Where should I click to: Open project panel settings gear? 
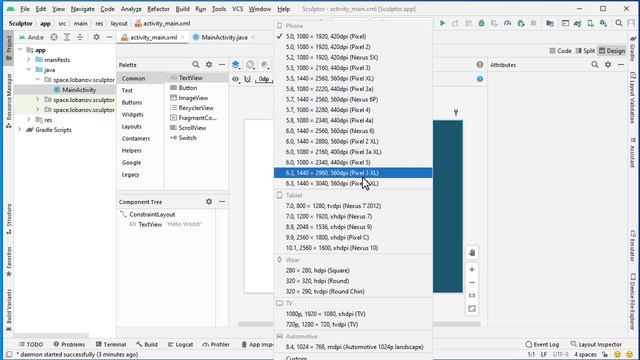click(x=96, y=37)
